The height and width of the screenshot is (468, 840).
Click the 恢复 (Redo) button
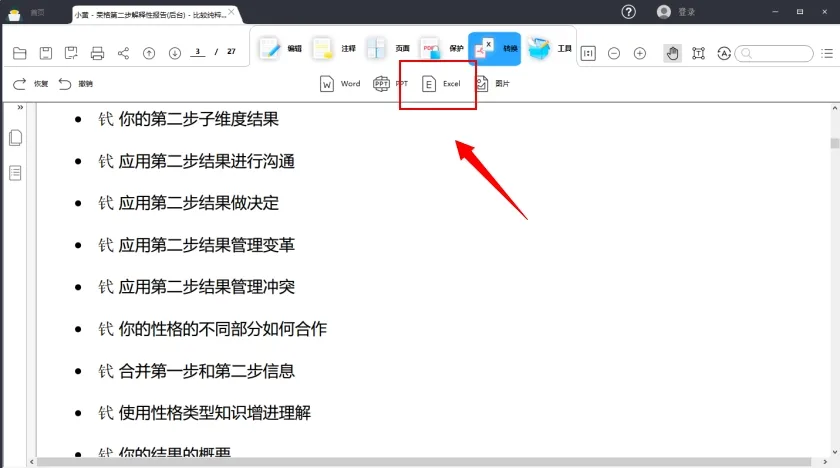point(31,84)
